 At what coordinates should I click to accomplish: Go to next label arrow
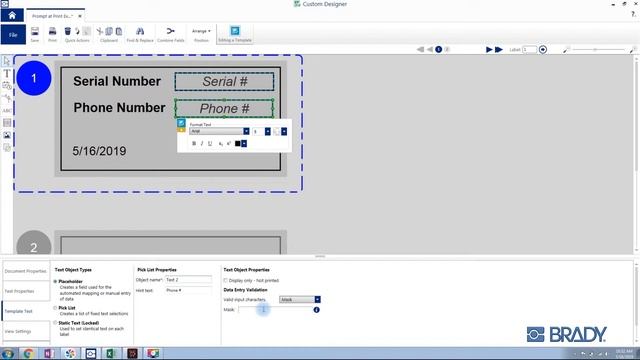point(489,49)
